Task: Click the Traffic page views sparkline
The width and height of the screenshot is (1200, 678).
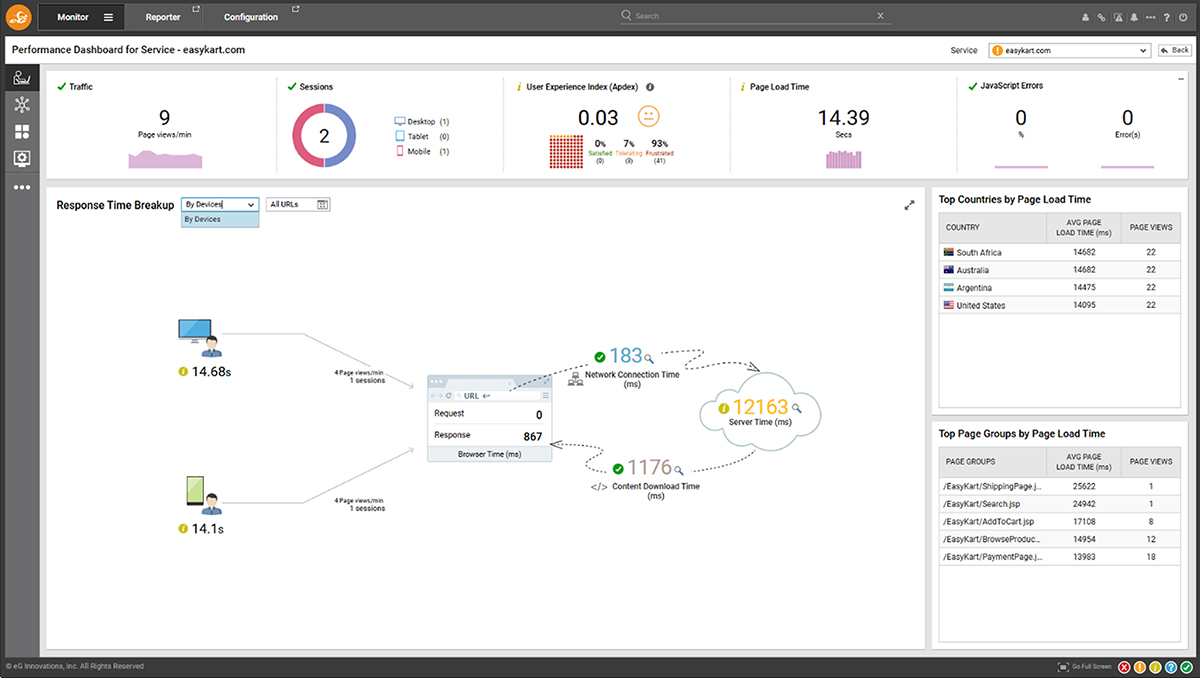Action: coord(165,158)
